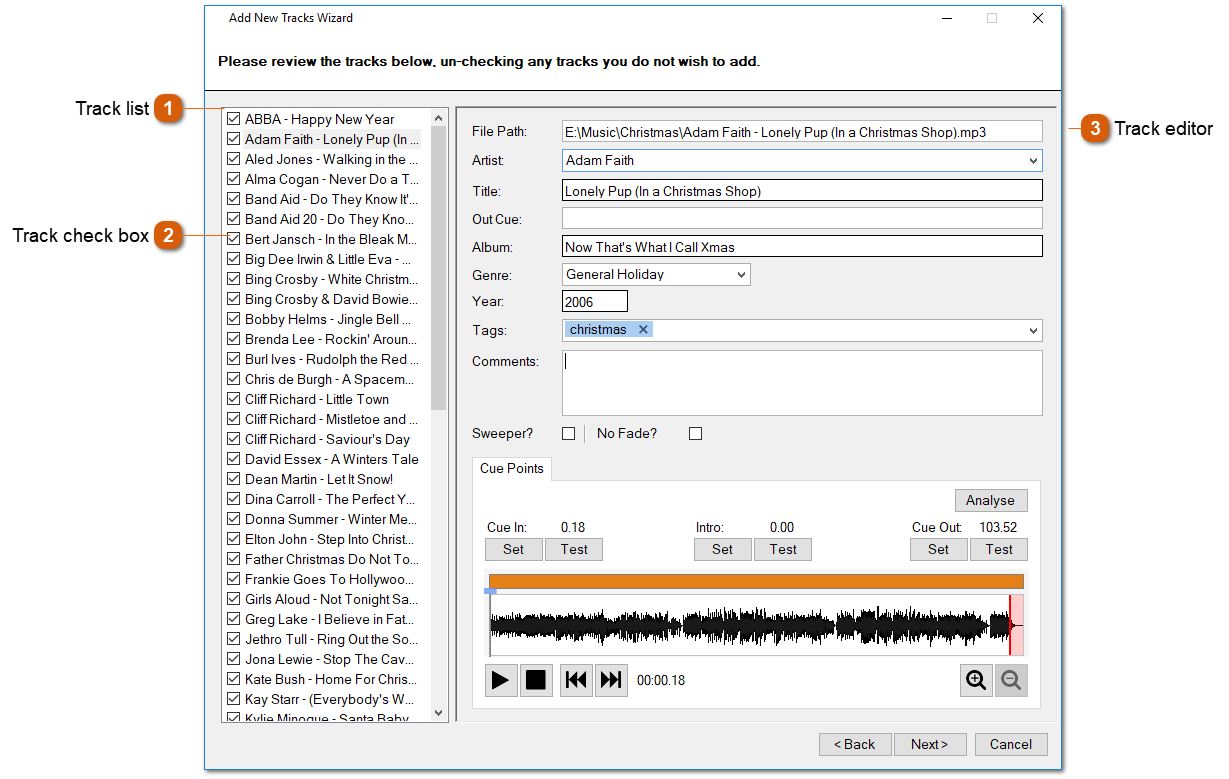Proceed with the Next button
1229x779 pixels.
[x=930, y=744]
